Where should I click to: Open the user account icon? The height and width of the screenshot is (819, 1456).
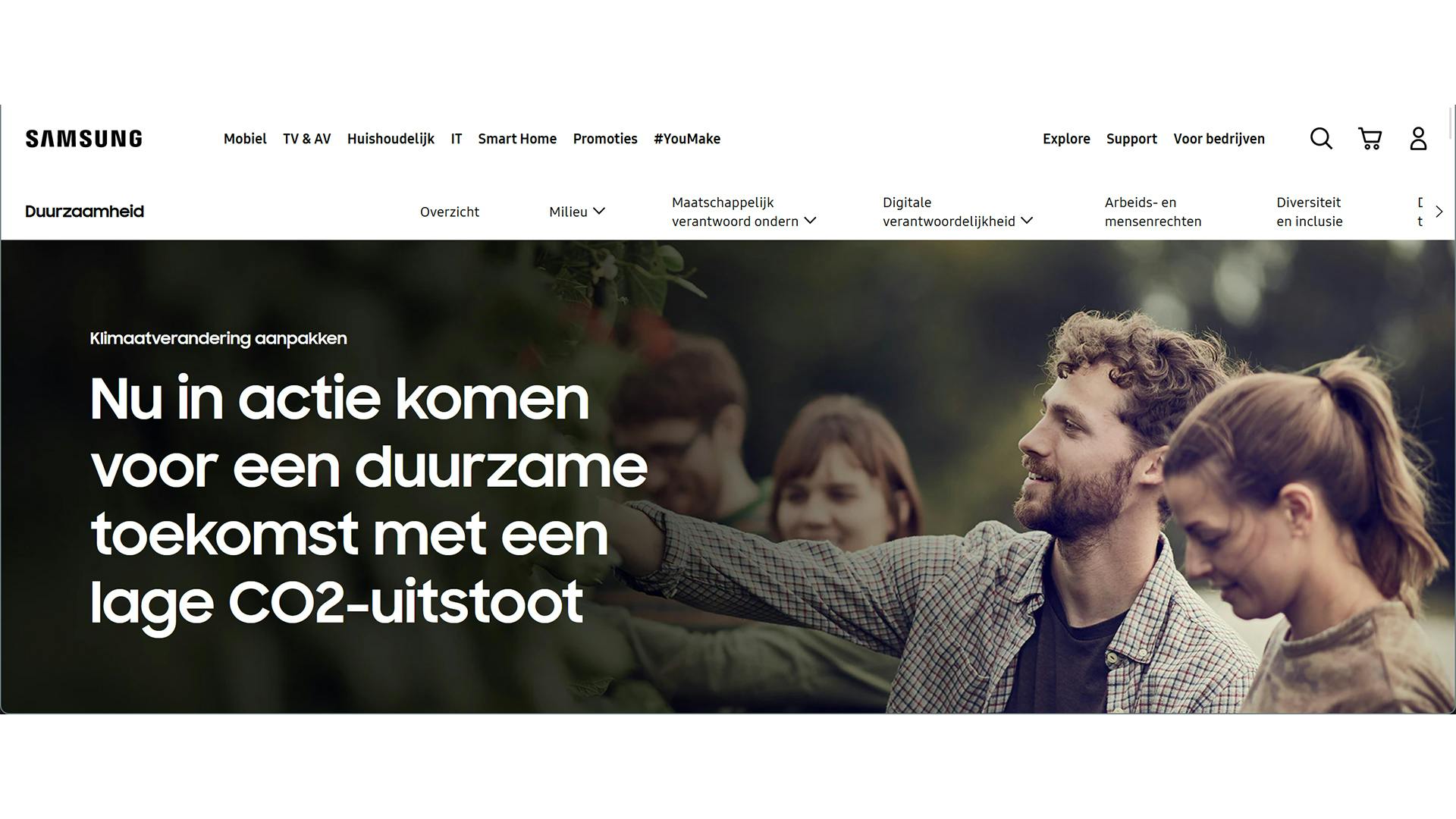pyautogui.click(x=1418, y=139)
